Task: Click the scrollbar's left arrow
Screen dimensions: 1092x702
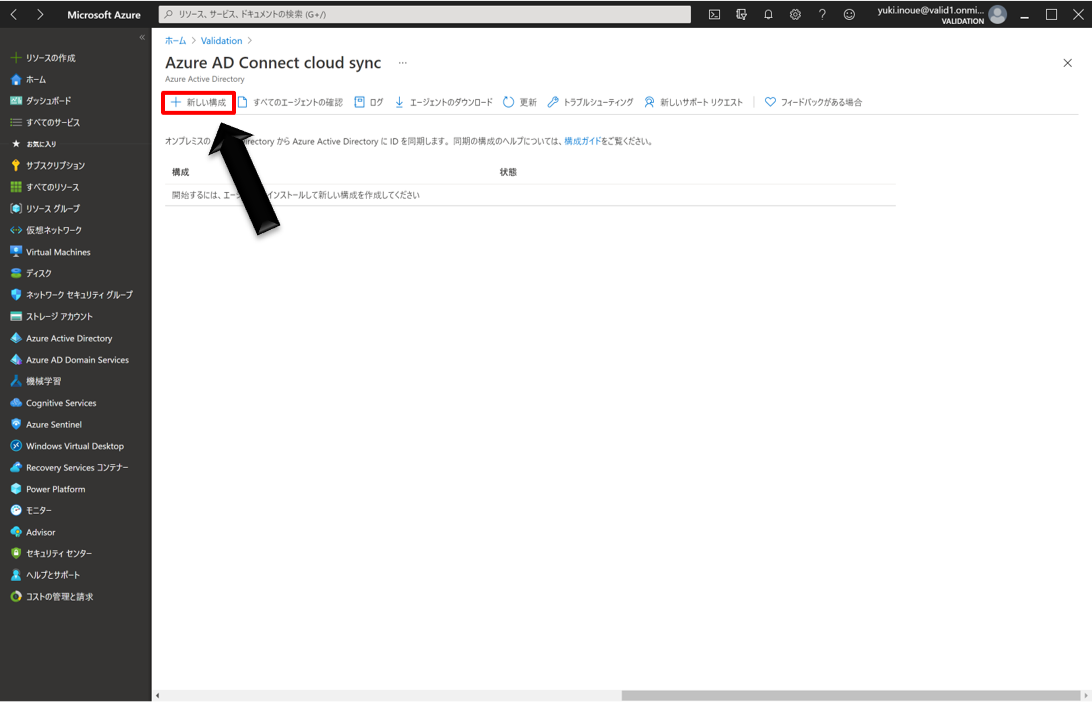Action: tap(157, 696)
